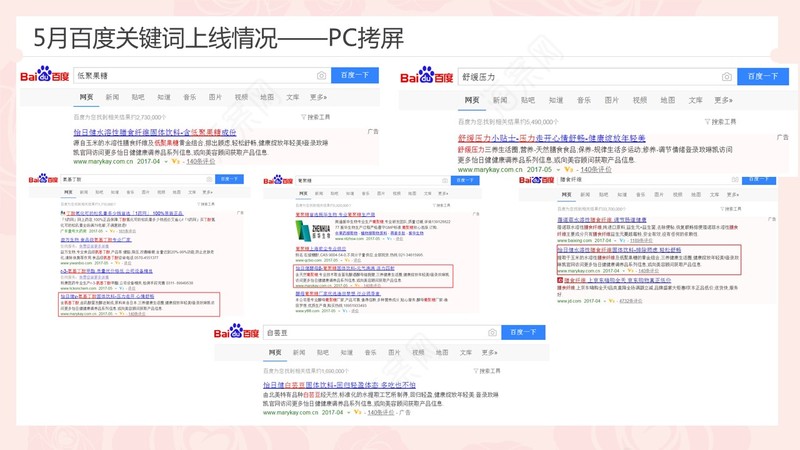
Task: Click dropdown arrow after 2017-04 in 低聚果糖 result
Action: (166, 162)
